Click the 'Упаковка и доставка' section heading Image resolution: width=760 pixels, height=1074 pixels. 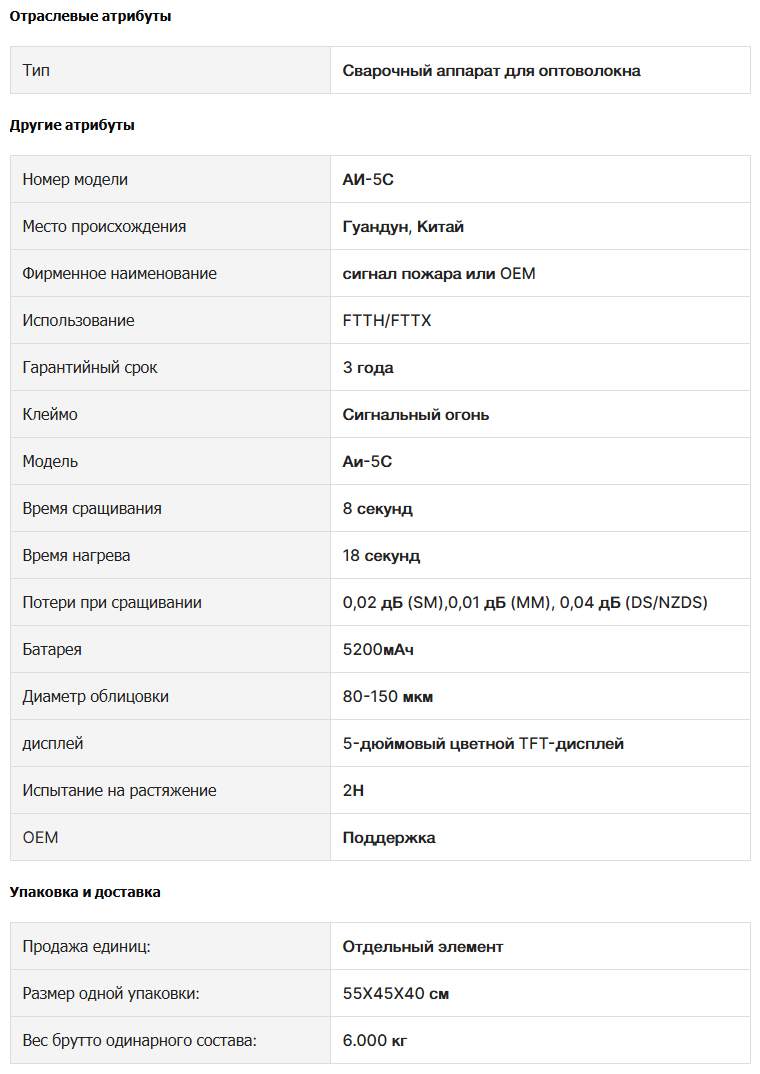[x=85, y=892]
